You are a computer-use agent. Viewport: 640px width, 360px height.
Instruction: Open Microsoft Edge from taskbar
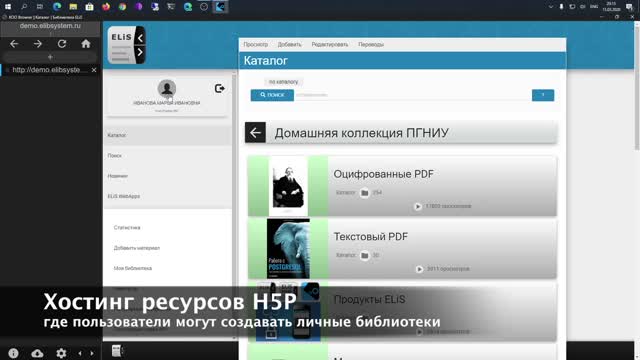(57, 7)
